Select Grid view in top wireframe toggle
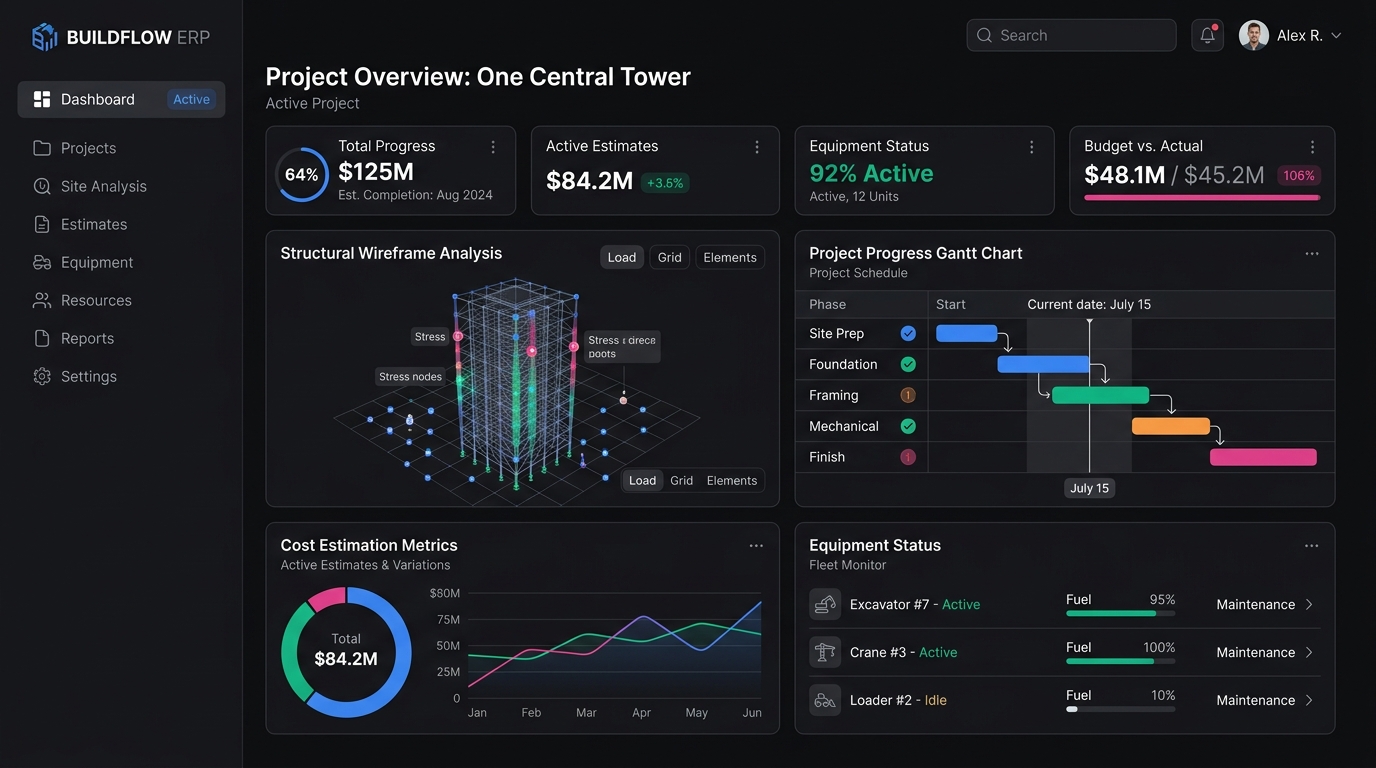Image resolution: width=1376 pixels, height=768 pixels. coord(670,257)
